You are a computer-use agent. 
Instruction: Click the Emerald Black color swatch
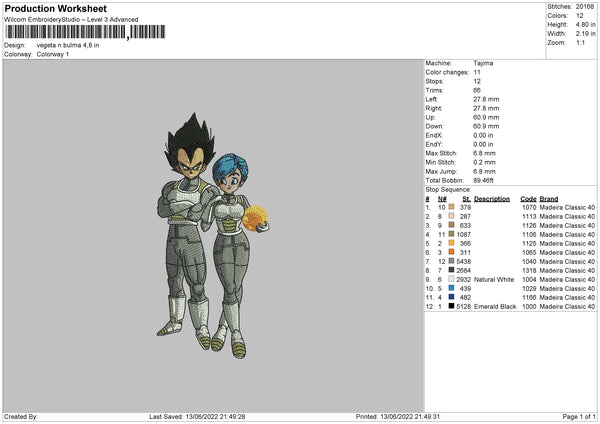pyautogui.click(x=452, y=306)
